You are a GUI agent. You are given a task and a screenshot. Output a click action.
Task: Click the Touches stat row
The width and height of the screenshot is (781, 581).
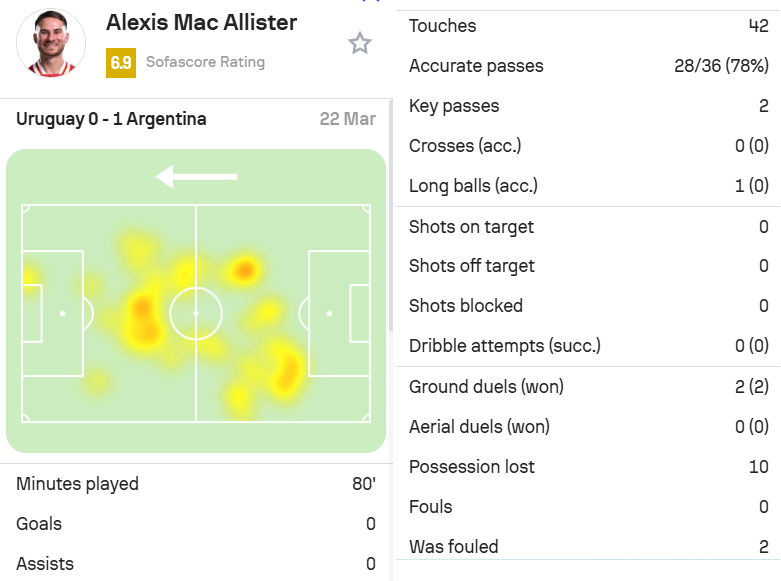tap(588, 26)
